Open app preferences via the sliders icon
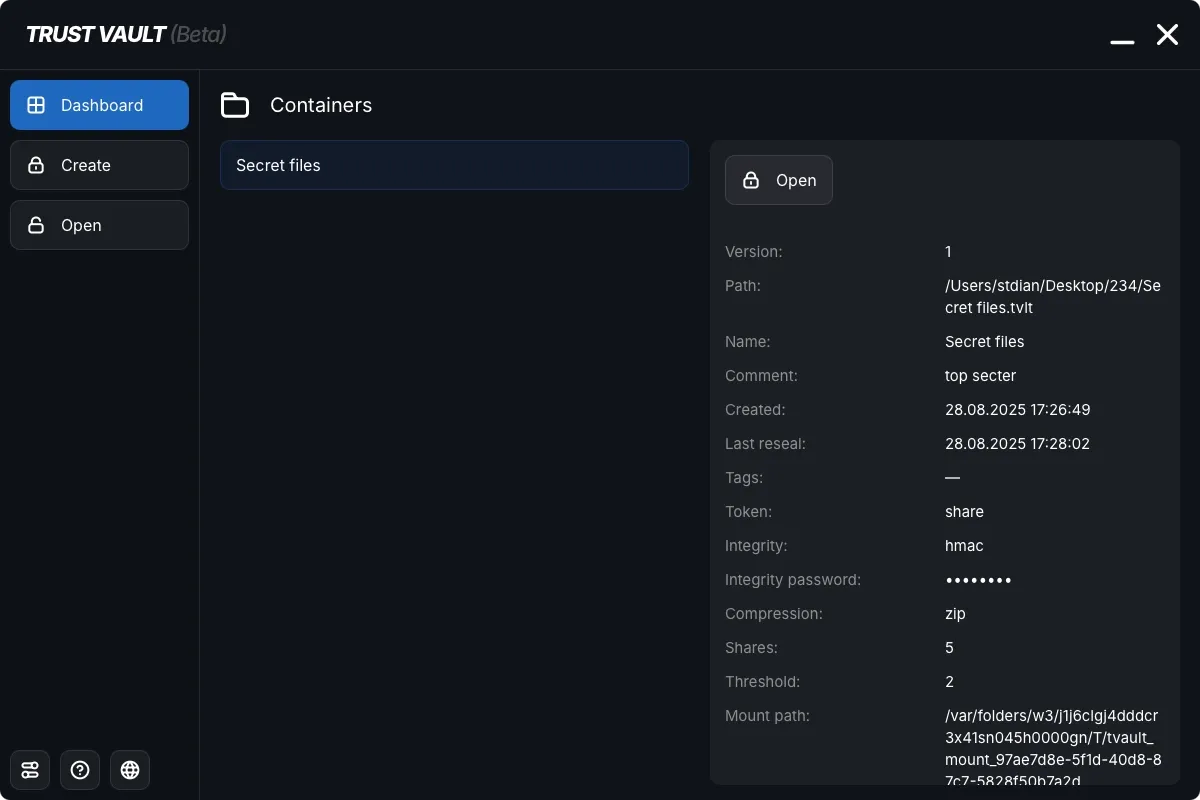 point(30,770)
